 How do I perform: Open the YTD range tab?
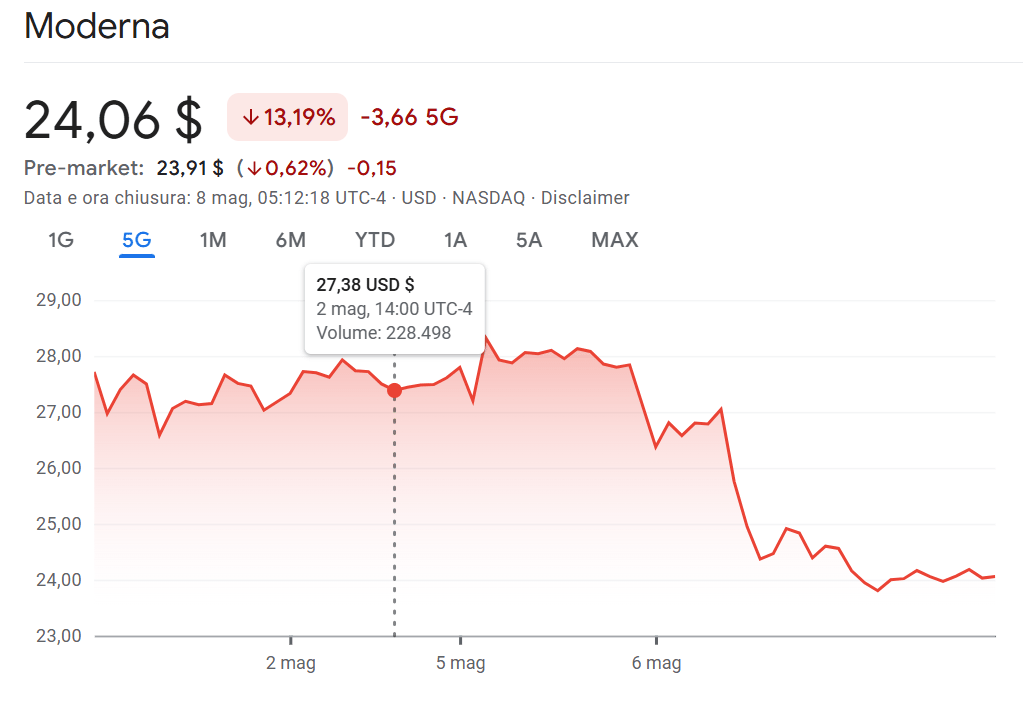click(375, 240)
